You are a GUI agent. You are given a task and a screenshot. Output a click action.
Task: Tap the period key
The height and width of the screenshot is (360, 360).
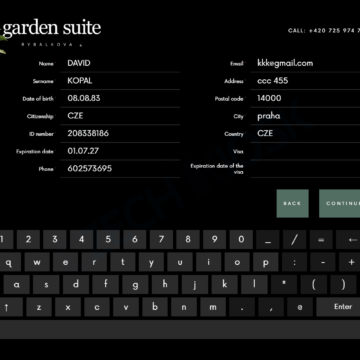tap(242, 307)
